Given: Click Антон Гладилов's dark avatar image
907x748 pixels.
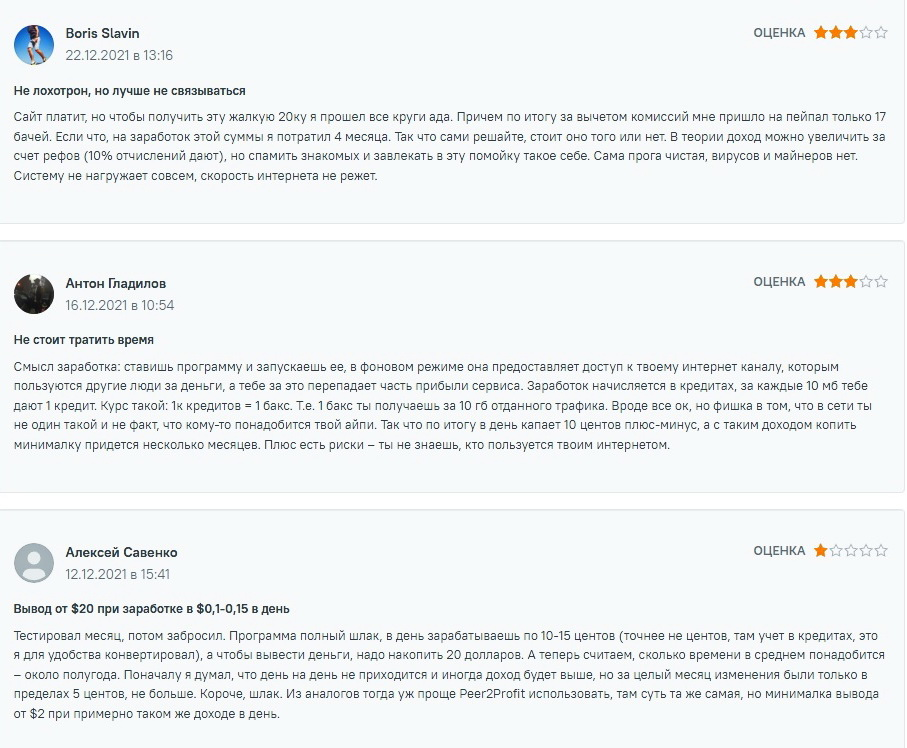Looking at the screenshot, I should [34, 294].
